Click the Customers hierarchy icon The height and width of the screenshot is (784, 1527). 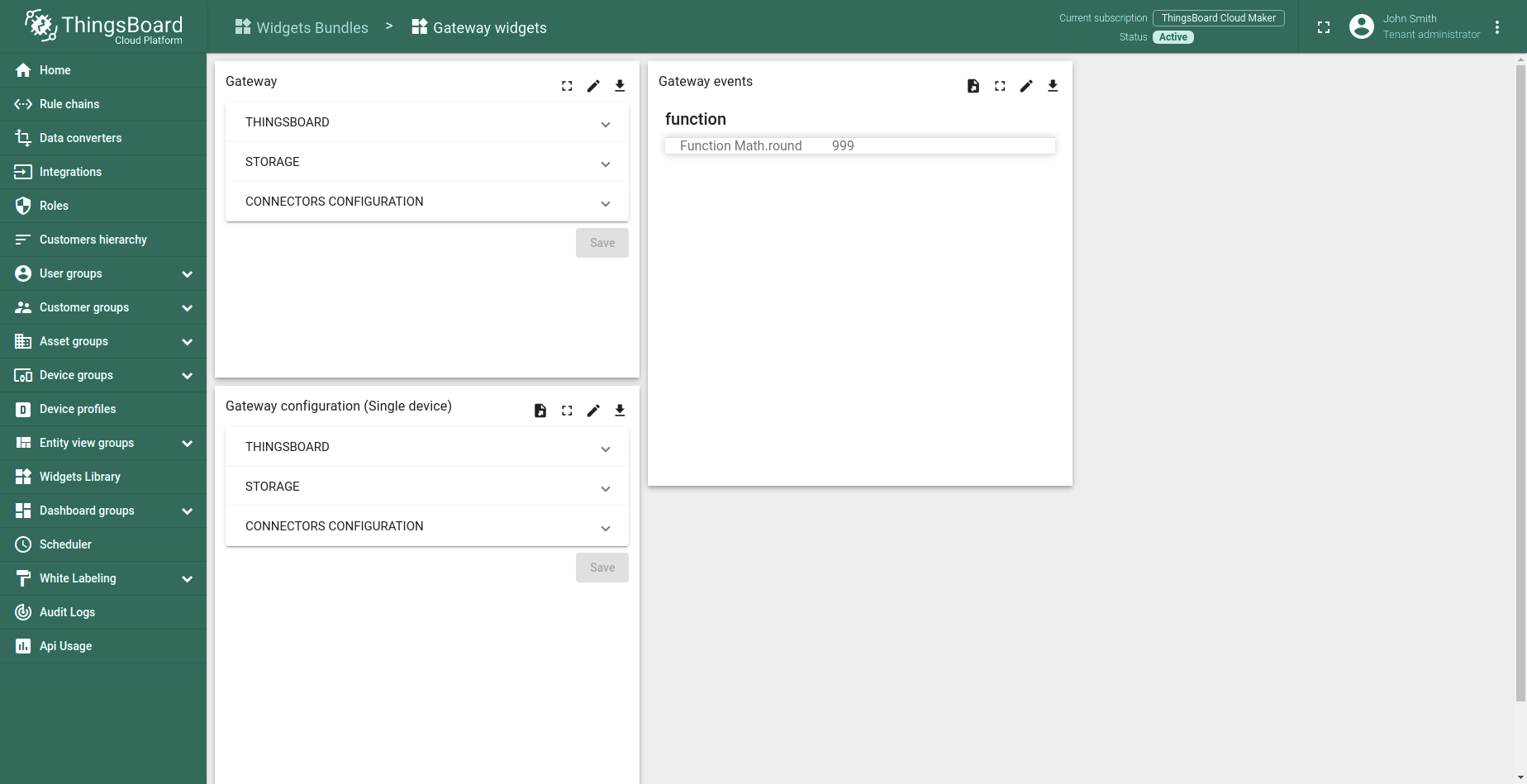(23, 240)
